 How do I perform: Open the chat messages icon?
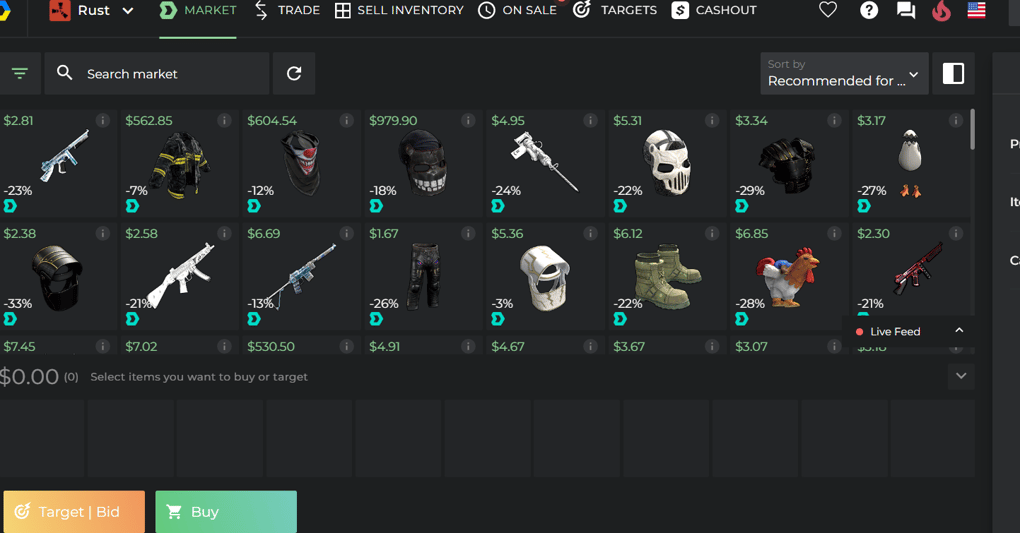906,10
